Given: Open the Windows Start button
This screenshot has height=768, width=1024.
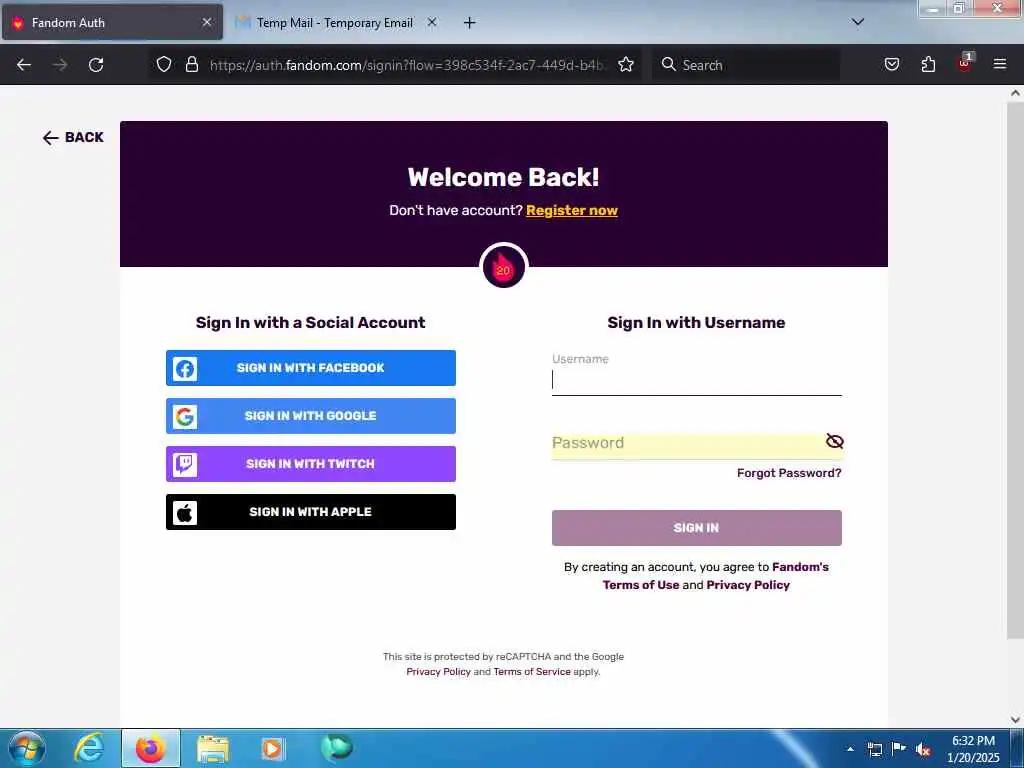Looking at the screenshot, I should pos(27,748).
